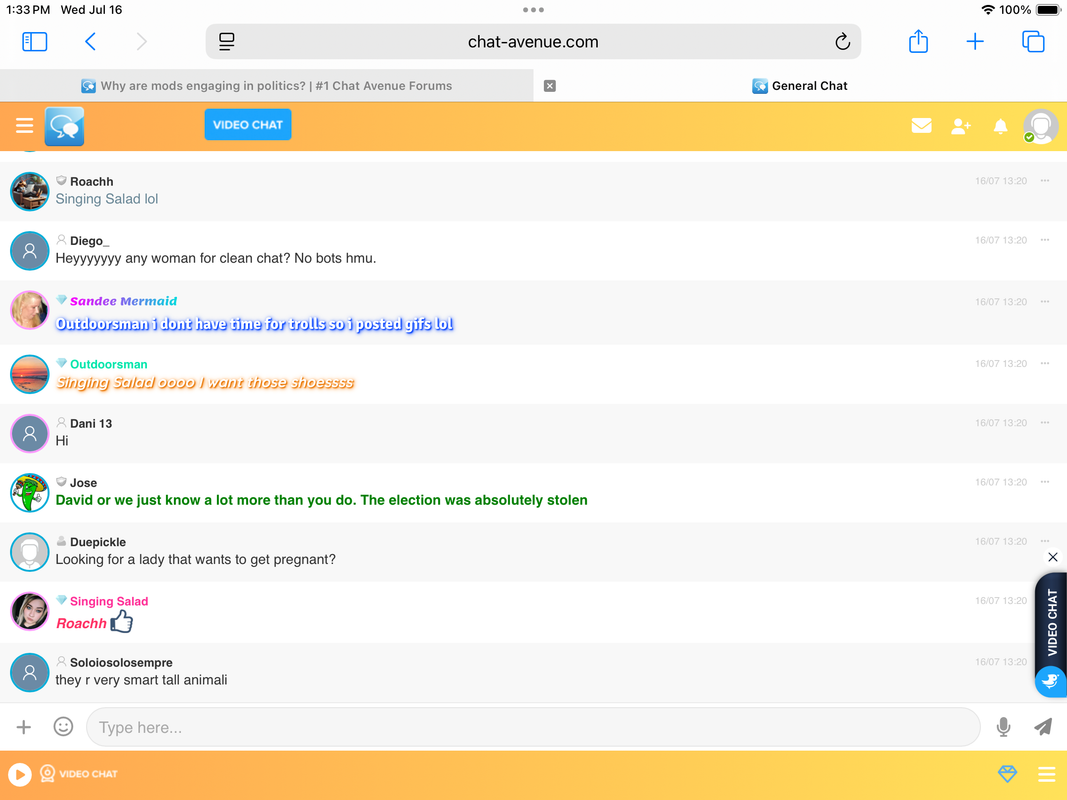Open options for Jose's message

(x=1045, y=482)
